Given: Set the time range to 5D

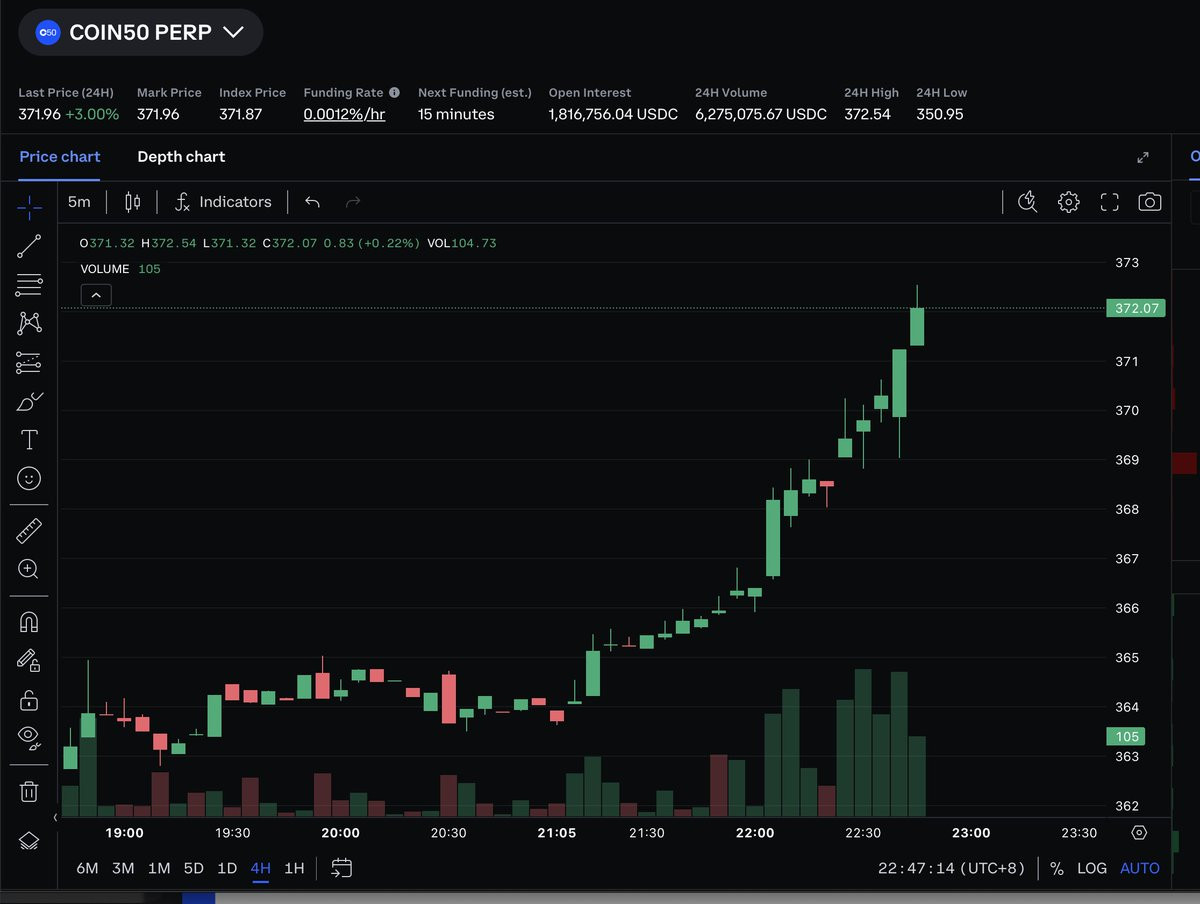Looking at the screenshot, I should 194,868.
